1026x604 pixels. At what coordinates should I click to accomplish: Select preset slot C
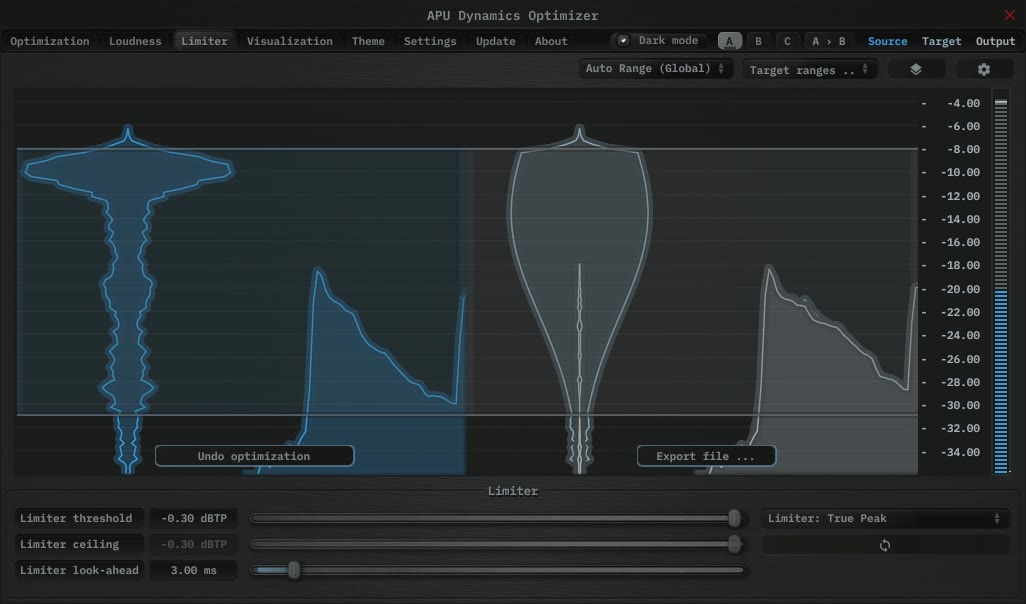click(x=787, y=41)
